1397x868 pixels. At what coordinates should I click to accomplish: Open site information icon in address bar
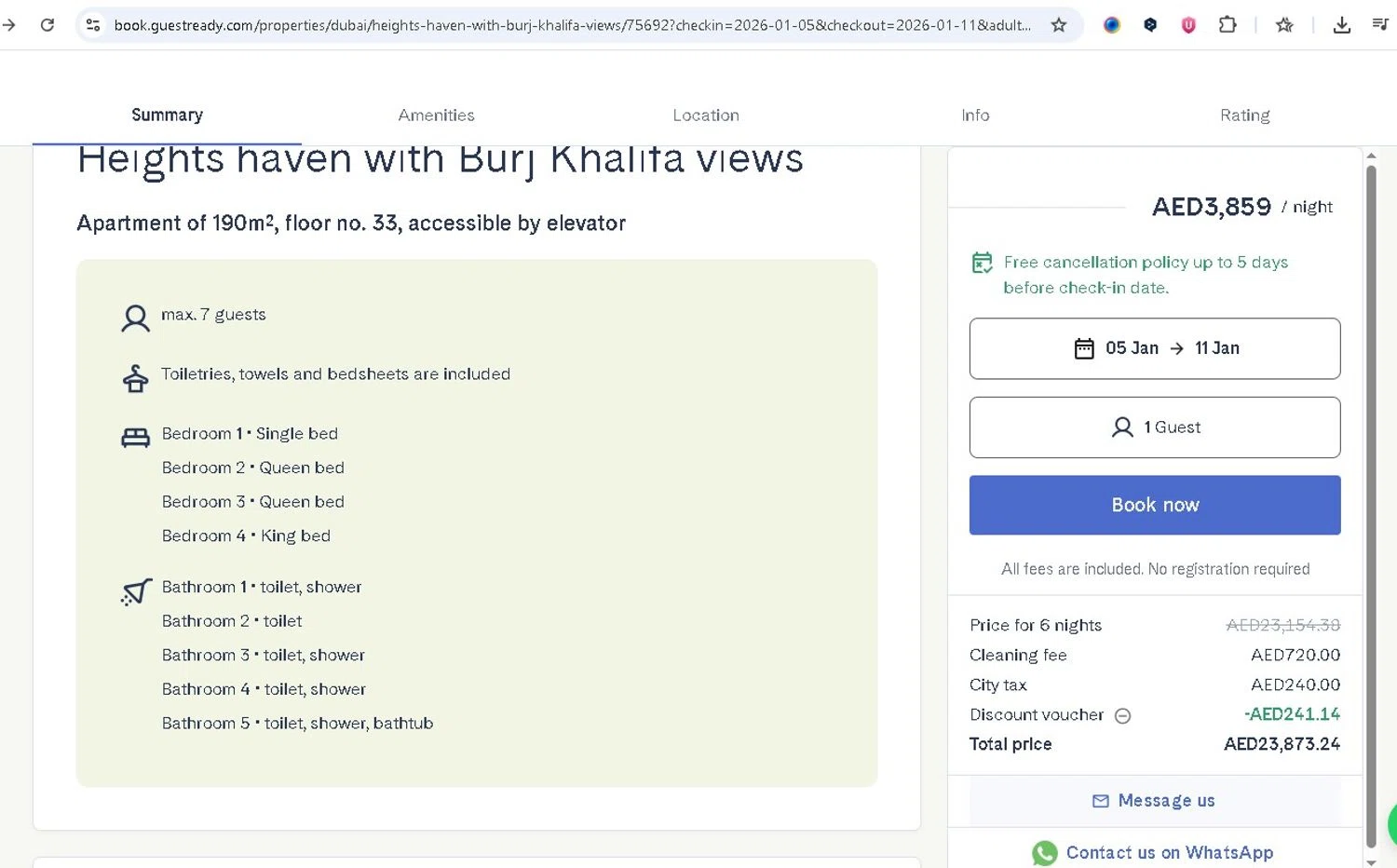(93, 25)
